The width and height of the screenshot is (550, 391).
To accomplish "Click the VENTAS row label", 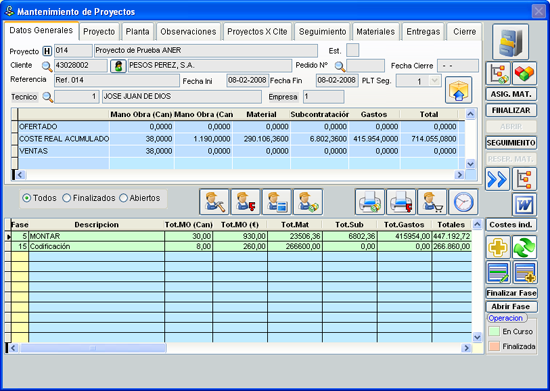I will coord(33,151).
